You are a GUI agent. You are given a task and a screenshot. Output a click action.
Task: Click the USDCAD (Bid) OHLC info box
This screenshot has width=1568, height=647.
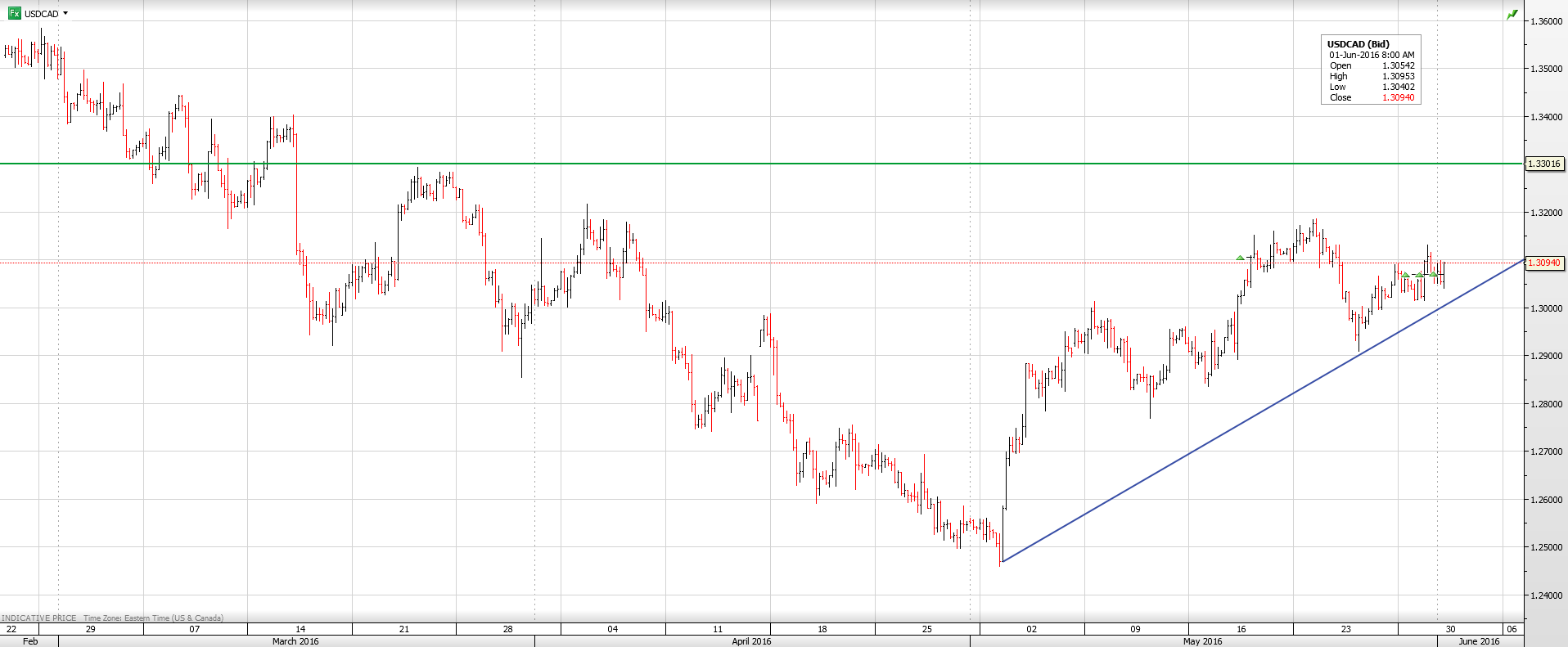click(1371, 70)
